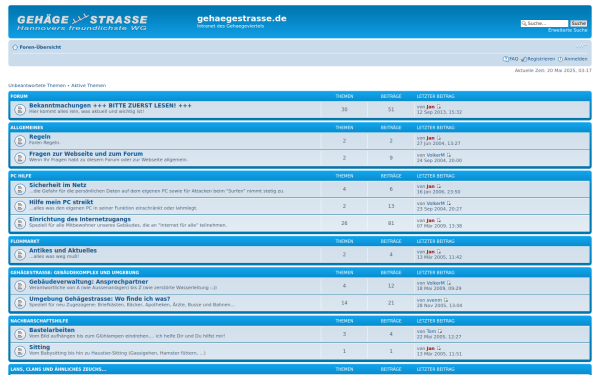Open VolkerM profile in Gebäudeverwaltung row
600x375 pixels.
[x=435, y=283]
